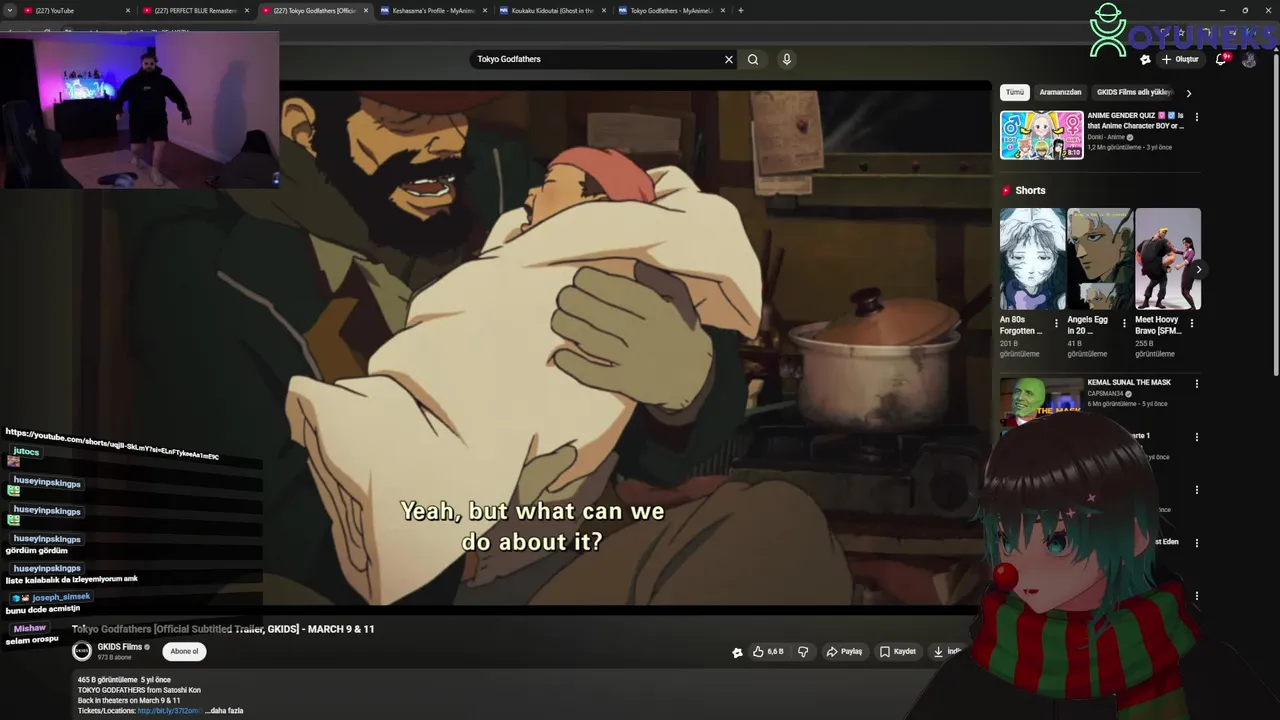
Task: Click ANIME GENDER QUIZ video title
Action: click(1135, 121)
